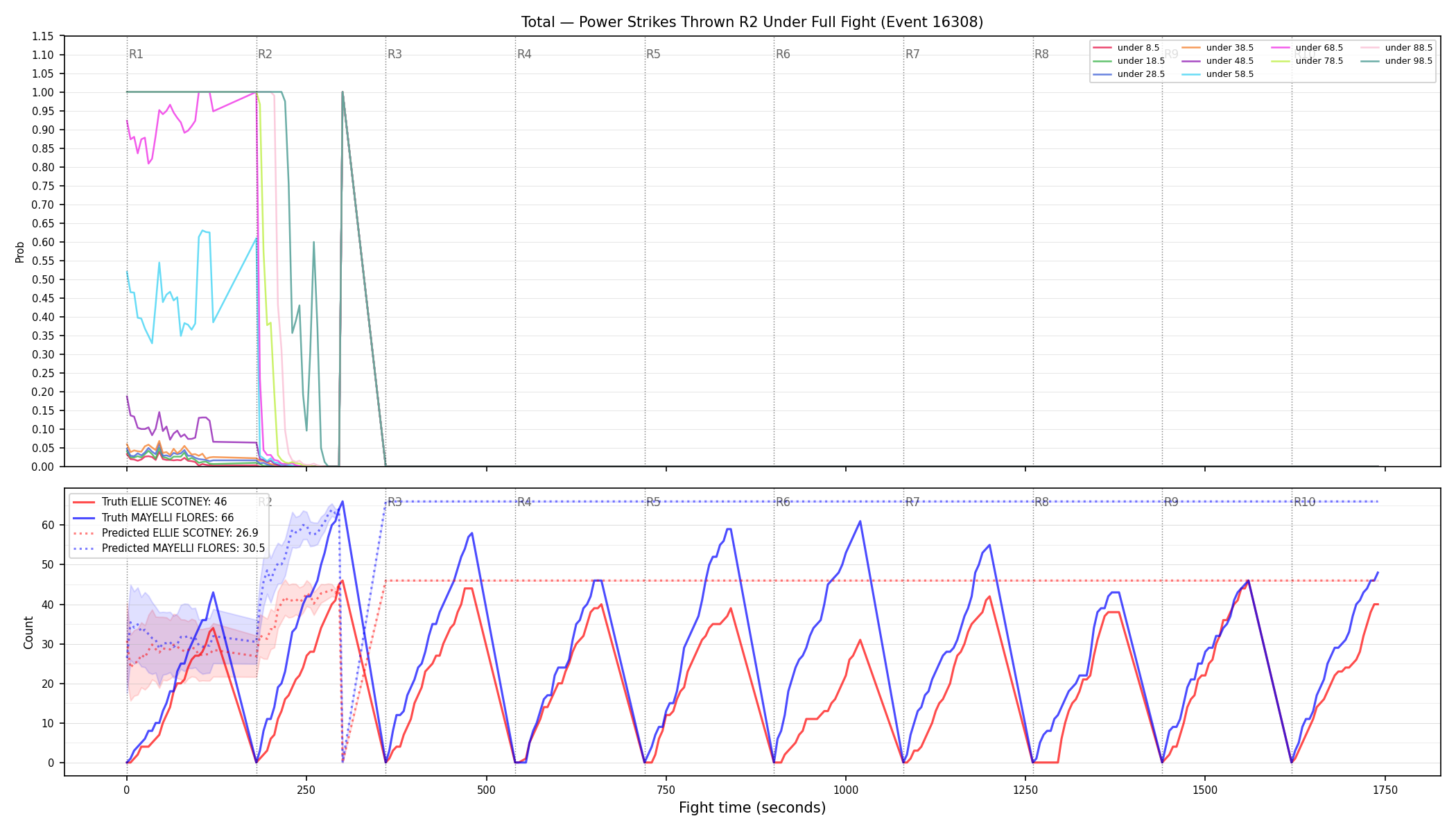Select the 'under 58.5' legend entry

pyautogui.click(x=1217, y=74)
